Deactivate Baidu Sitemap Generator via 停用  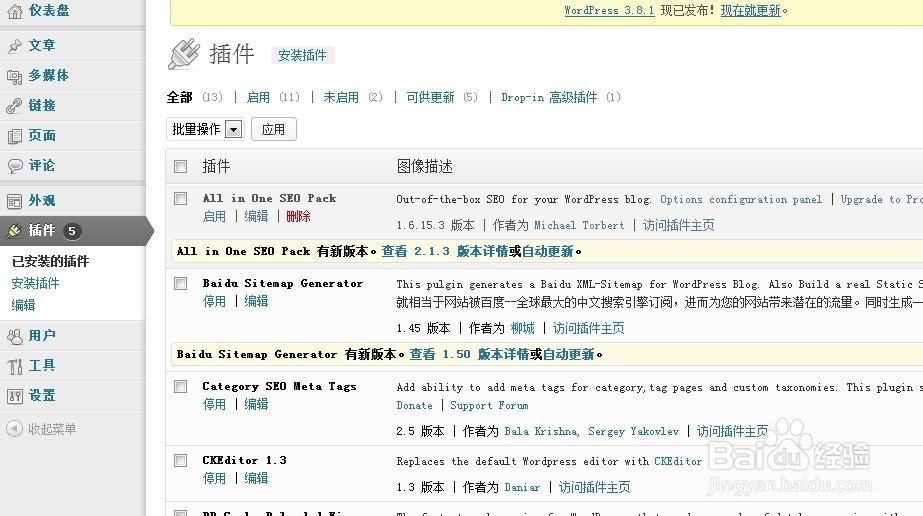tap(214, 301)
